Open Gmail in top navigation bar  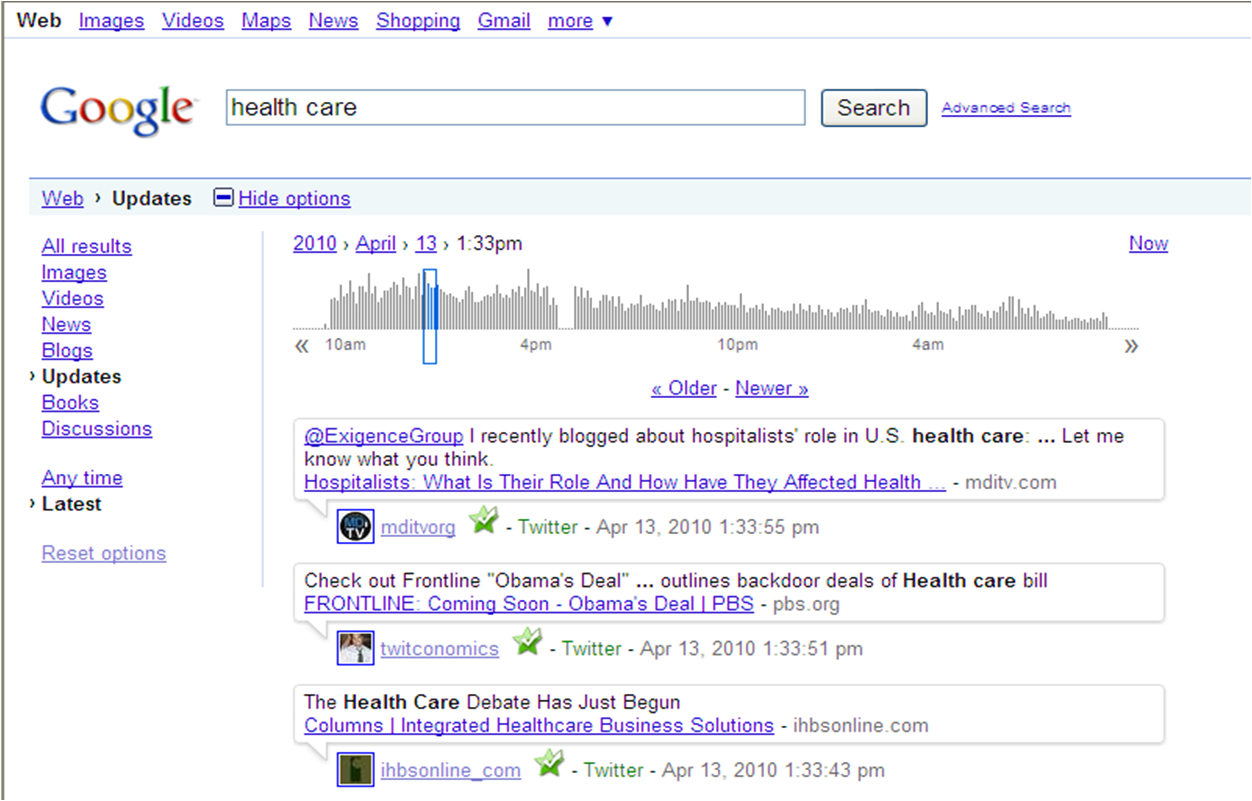504,20
